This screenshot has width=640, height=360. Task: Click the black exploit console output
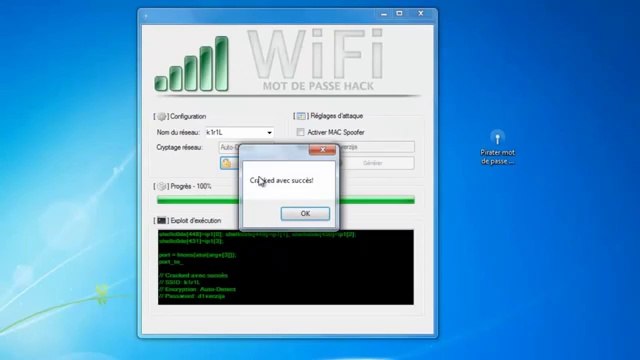point(286,267)
